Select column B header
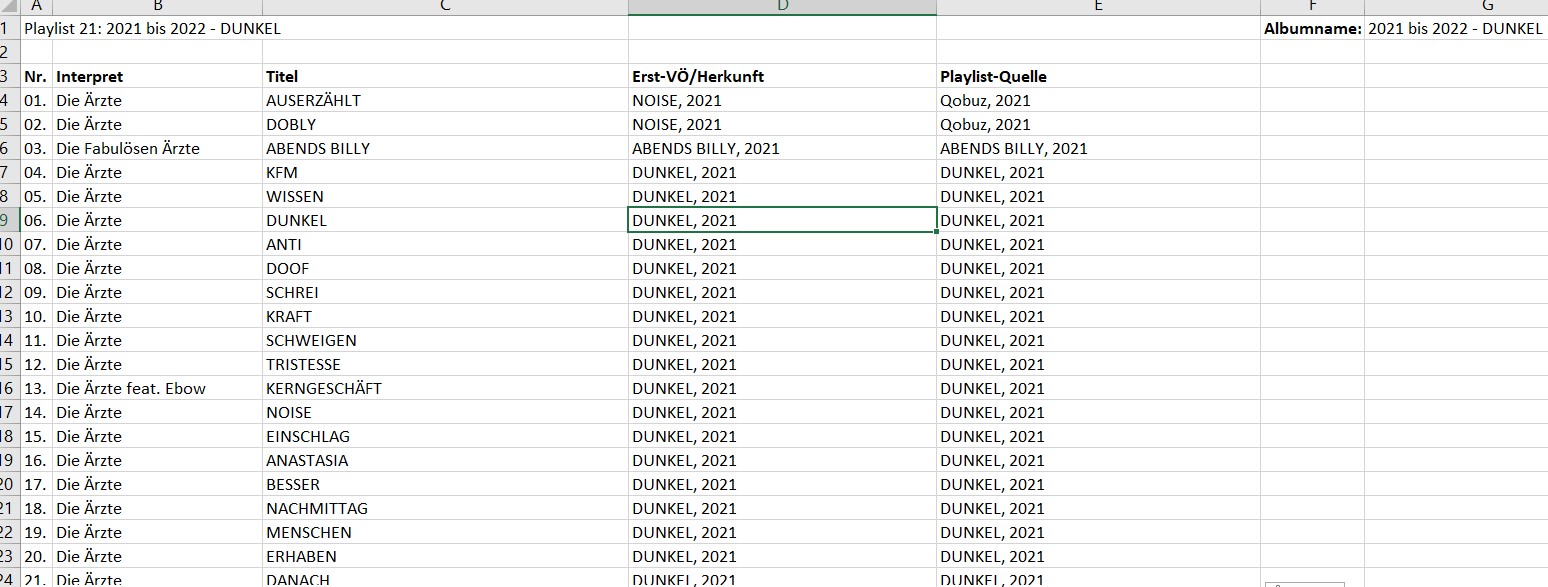 coord(157,7)
